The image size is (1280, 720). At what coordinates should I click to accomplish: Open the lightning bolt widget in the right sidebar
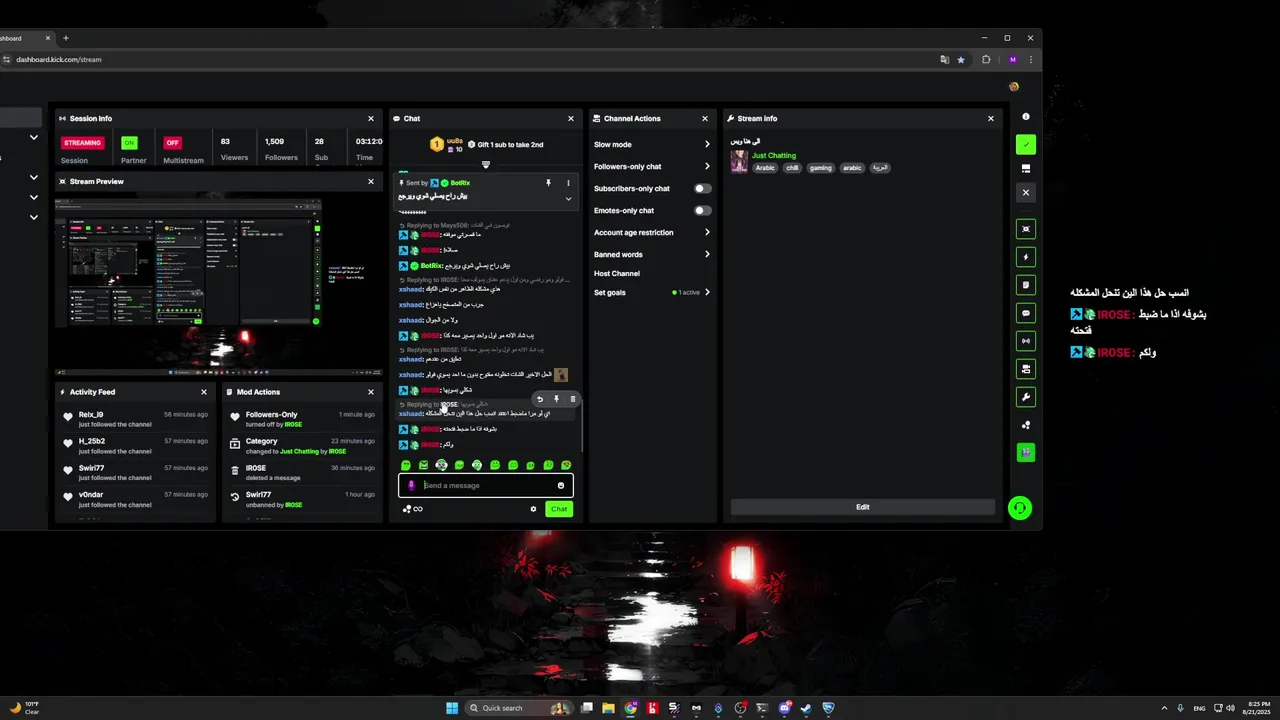pyautogui.click(x=1025, y=257)
